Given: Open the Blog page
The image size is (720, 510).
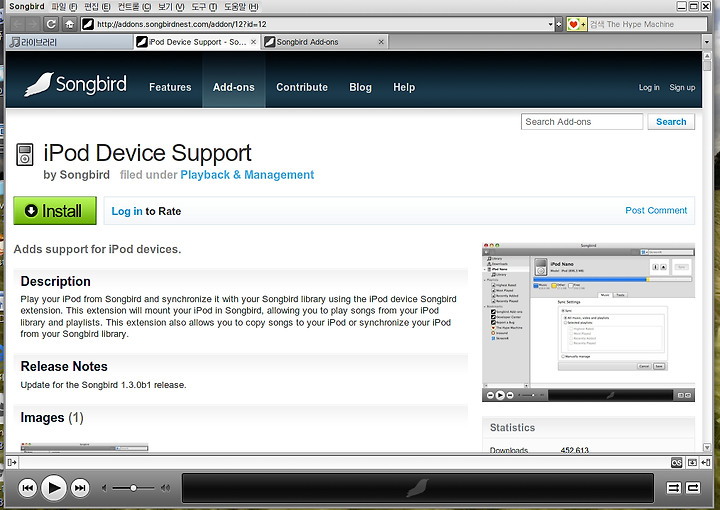Looking at the screenshot, I should click(x=360, y=87).
